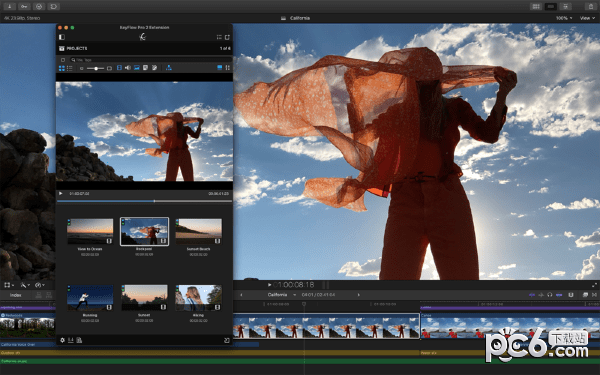Adjust the thumbnail size slider
Screen dimensions: 600x375
95,68
